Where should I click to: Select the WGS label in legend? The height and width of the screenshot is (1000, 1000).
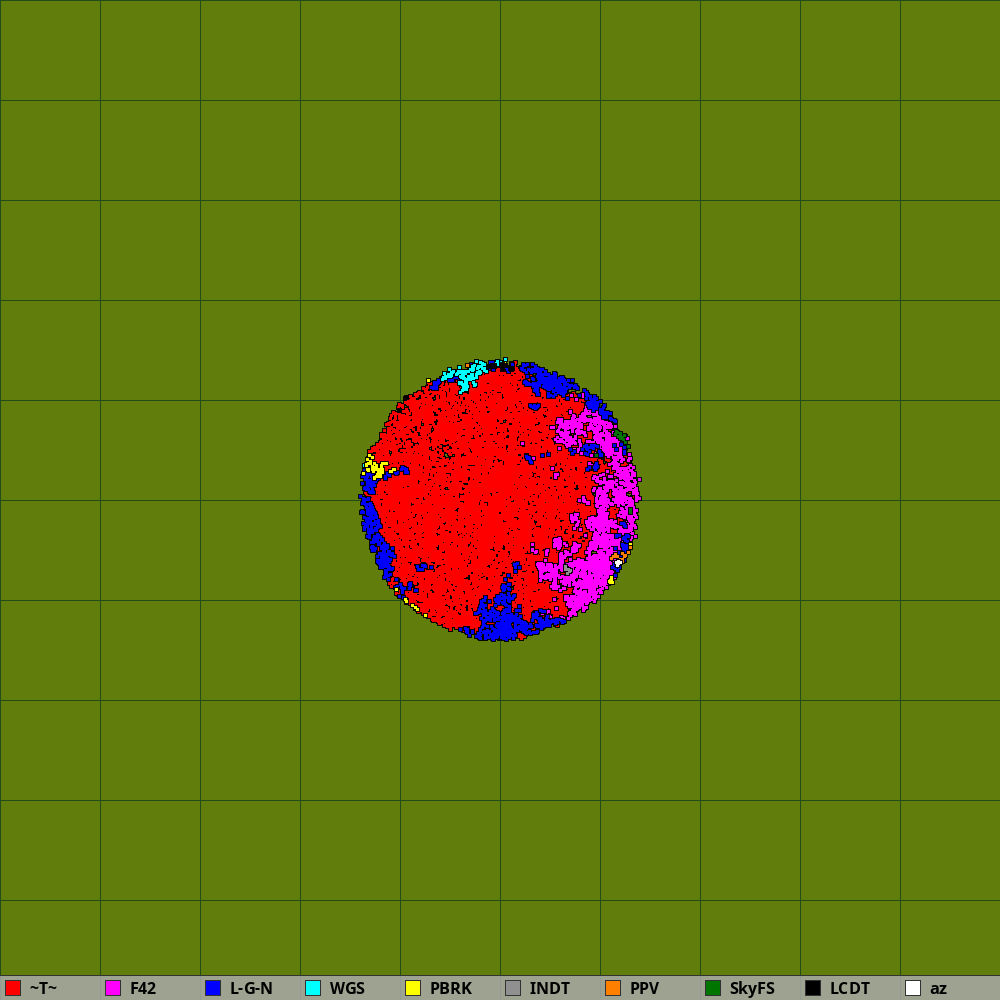coord(347,988)
